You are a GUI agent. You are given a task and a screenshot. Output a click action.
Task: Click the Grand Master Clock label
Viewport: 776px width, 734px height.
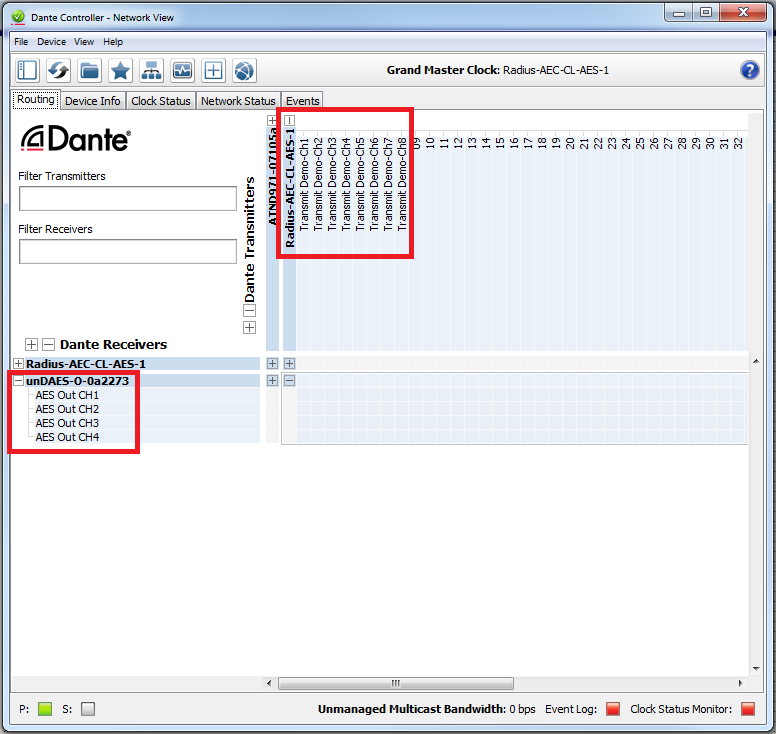click(x=497, y=70)
